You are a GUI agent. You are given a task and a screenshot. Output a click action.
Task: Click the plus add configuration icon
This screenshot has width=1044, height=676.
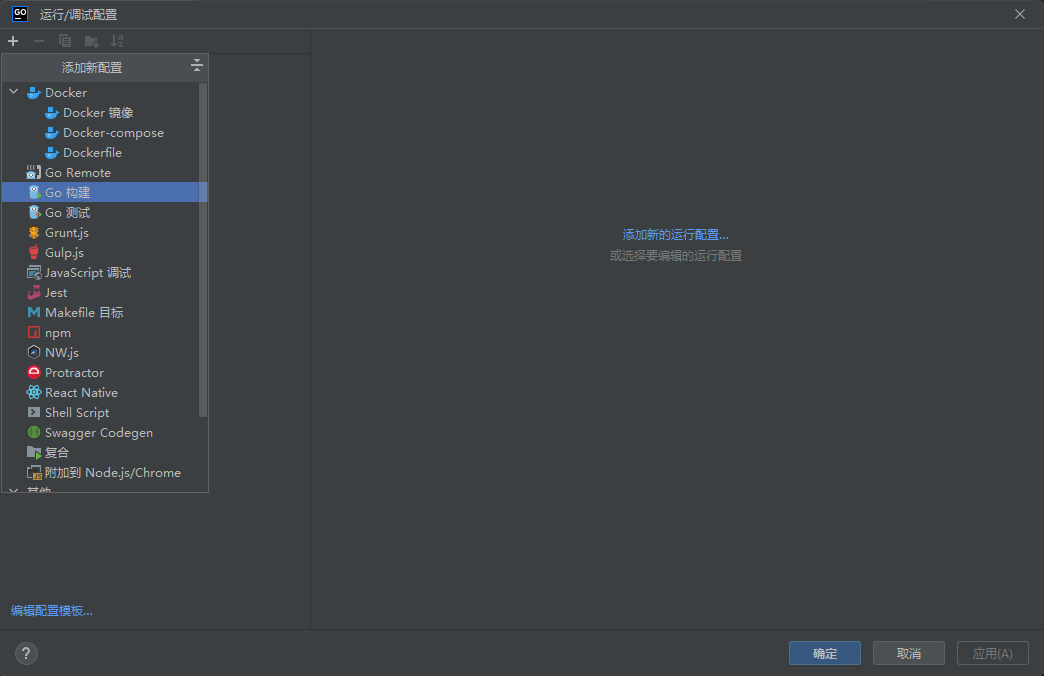(13, 41)
